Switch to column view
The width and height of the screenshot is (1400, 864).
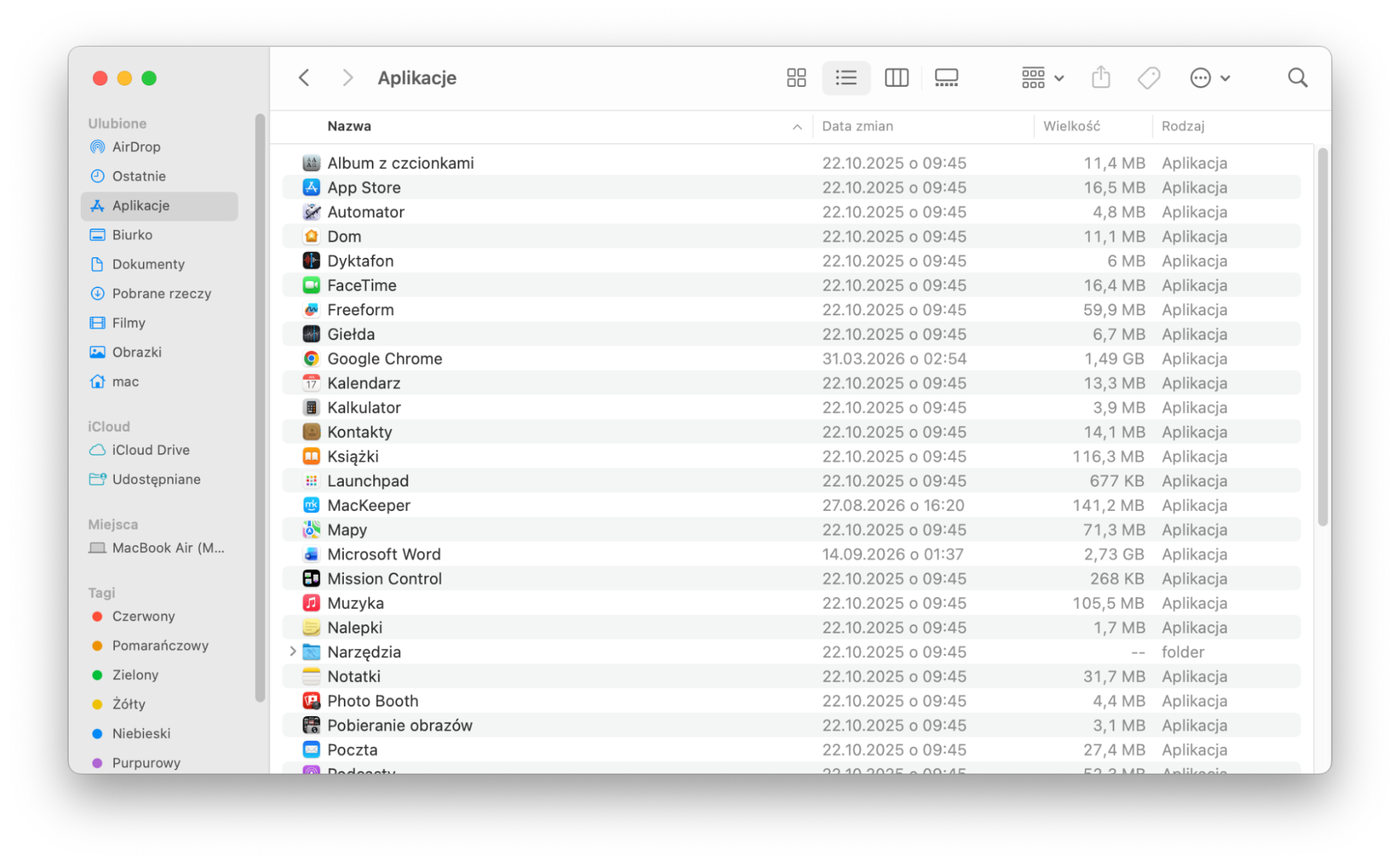(x=896, y=78)
